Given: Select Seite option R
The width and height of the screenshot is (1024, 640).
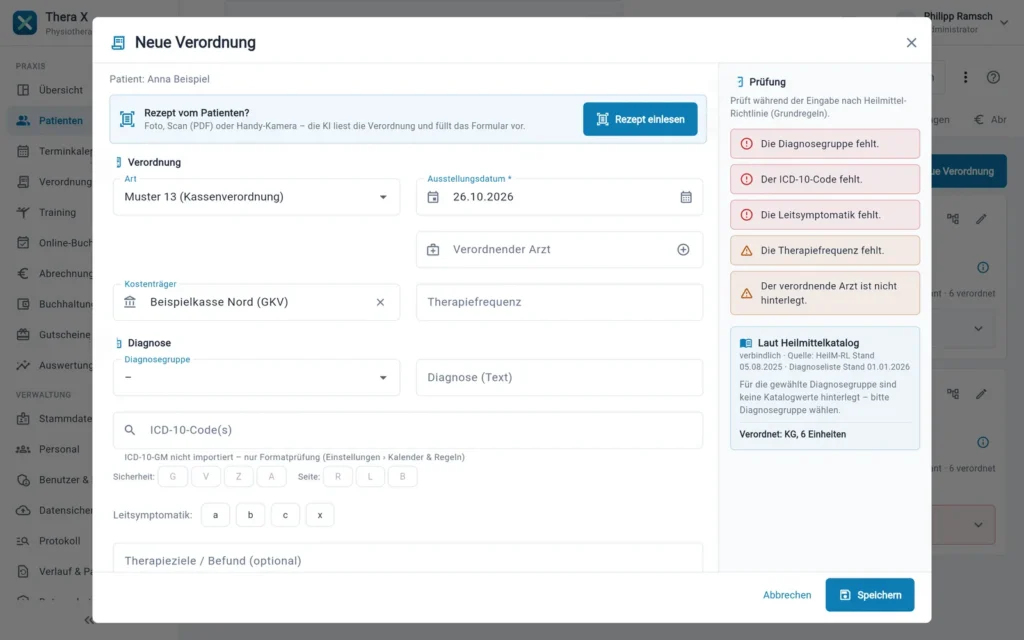Looking at the screenshot, I should tap(338, 476).
